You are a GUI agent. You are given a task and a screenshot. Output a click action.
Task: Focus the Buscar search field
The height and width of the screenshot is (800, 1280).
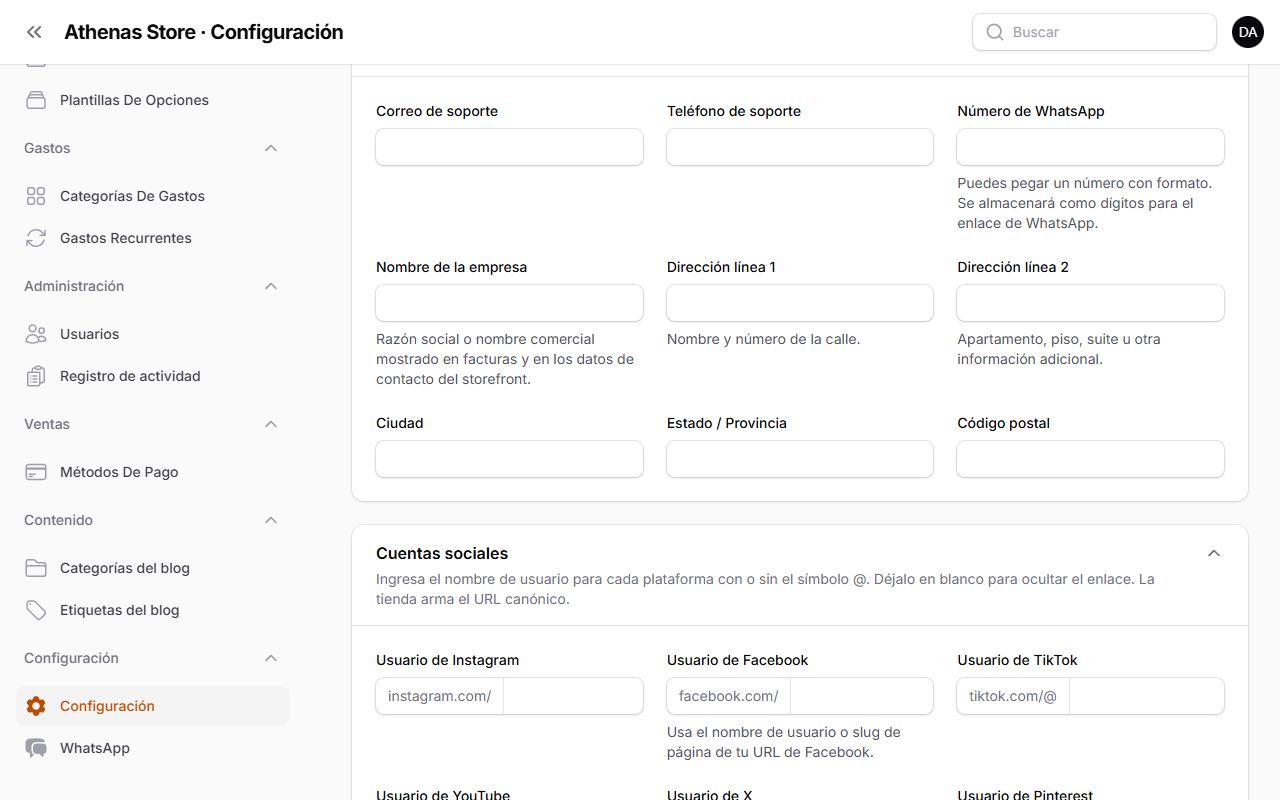(x=1094, y=32)
